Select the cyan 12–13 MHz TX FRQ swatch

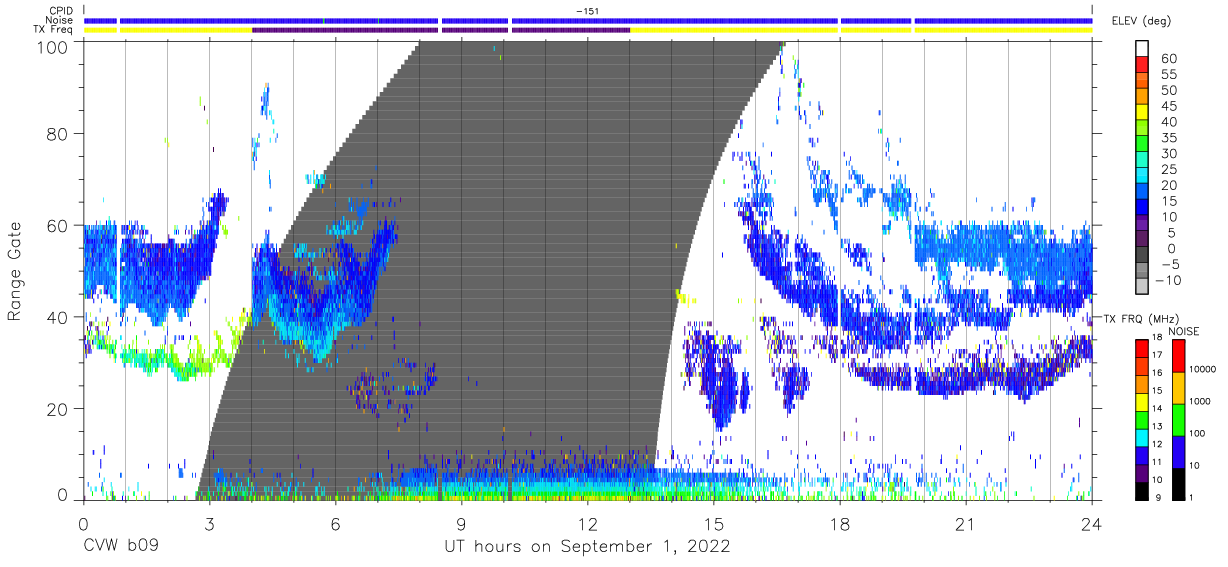coord(1142,437)
